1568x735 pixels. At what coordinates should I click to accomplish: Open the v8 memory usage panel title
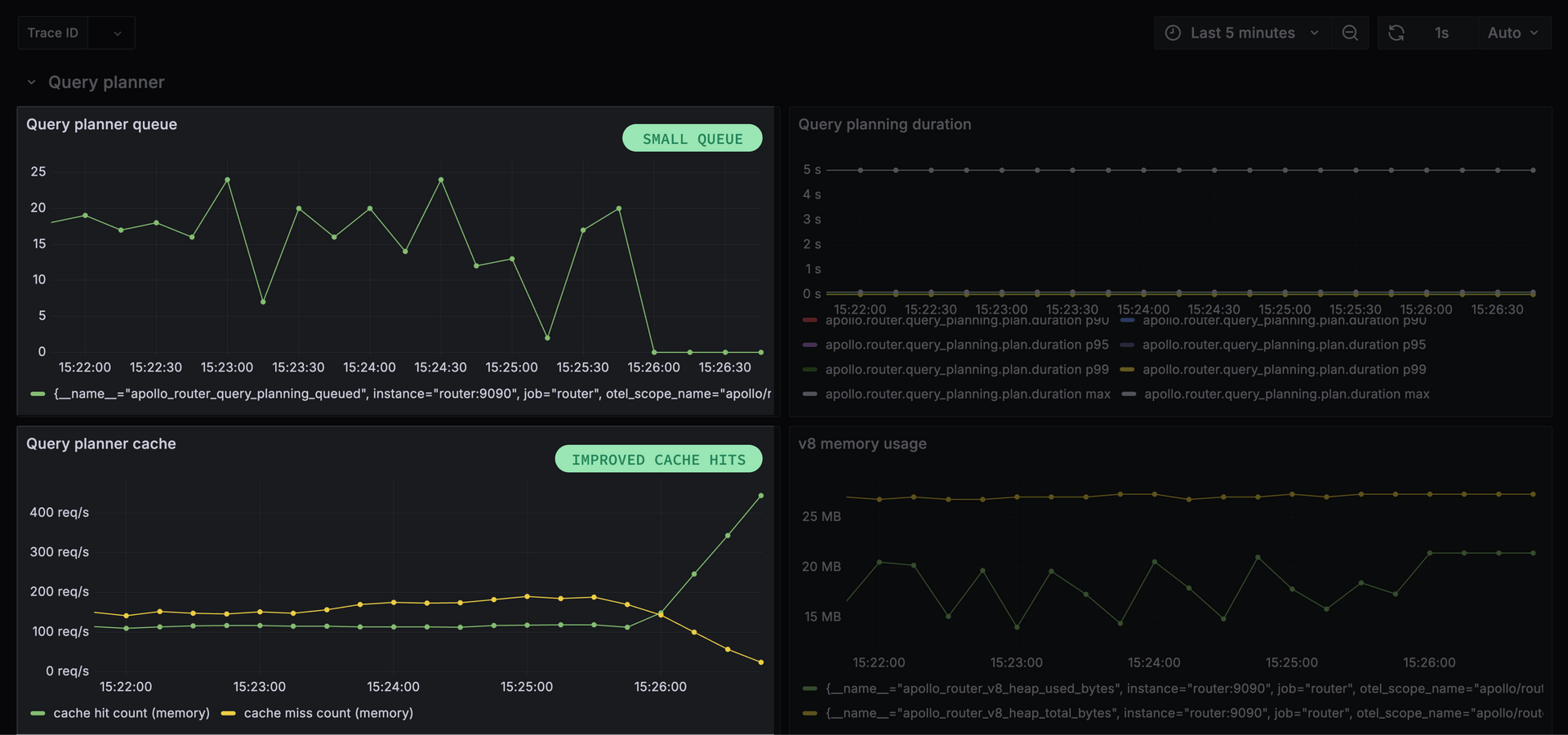[x=862, y=443]
